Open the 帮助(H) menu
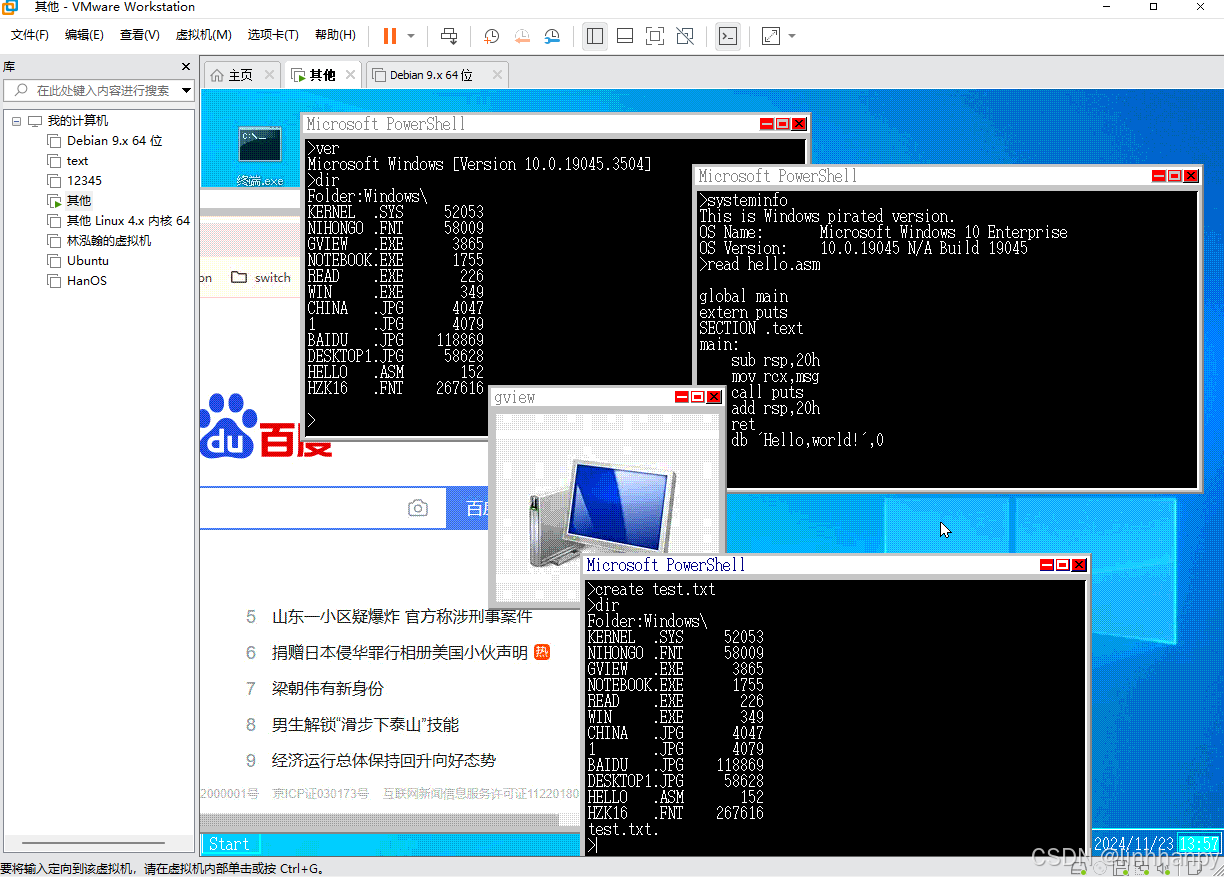 coord(335,35)
